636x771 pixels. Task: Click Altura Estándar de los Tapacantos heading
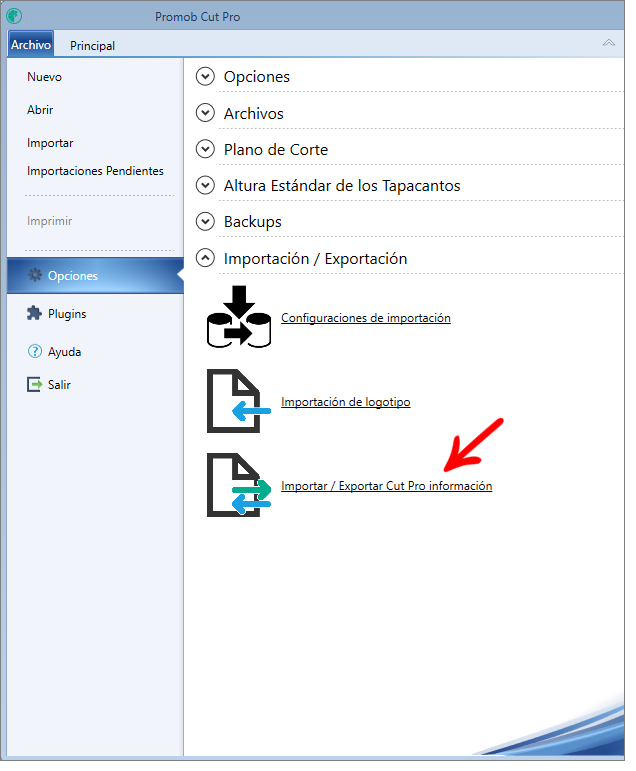pos(342,186)
